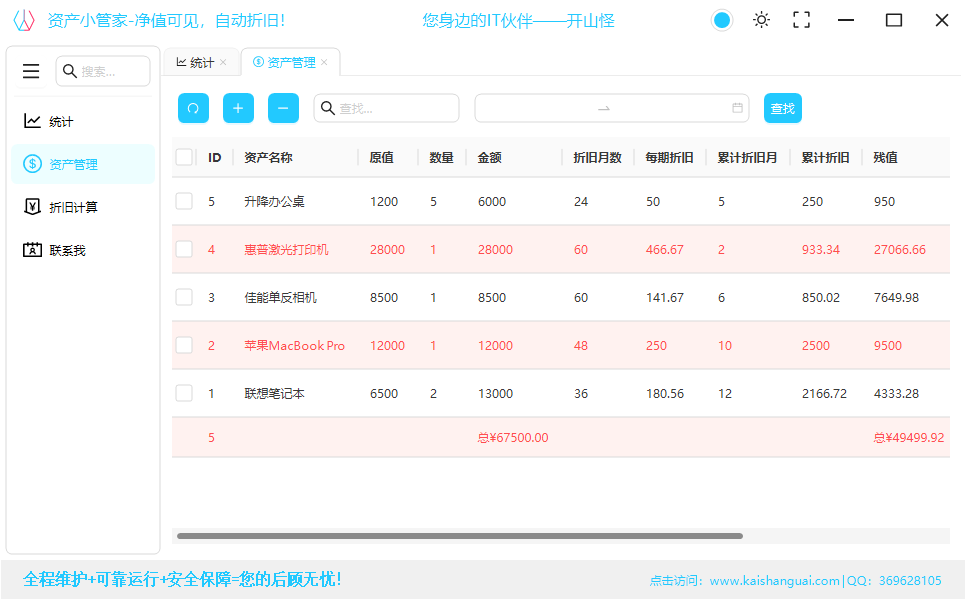Click the blue refresh button

pyautogui.click(x=193, y=108)
